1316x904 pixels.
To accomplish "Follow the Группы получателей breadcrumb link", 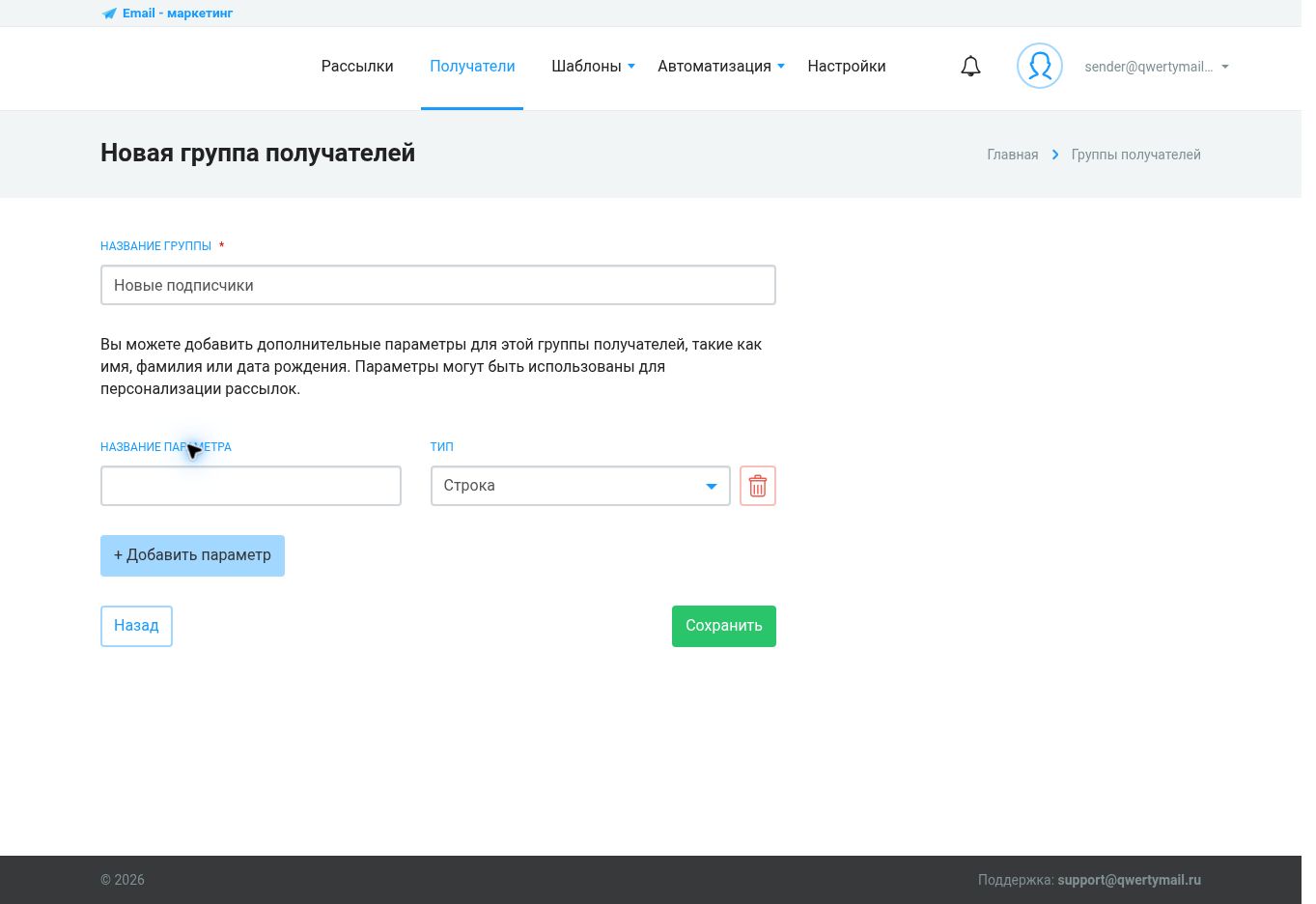I will click(1135, 155).
